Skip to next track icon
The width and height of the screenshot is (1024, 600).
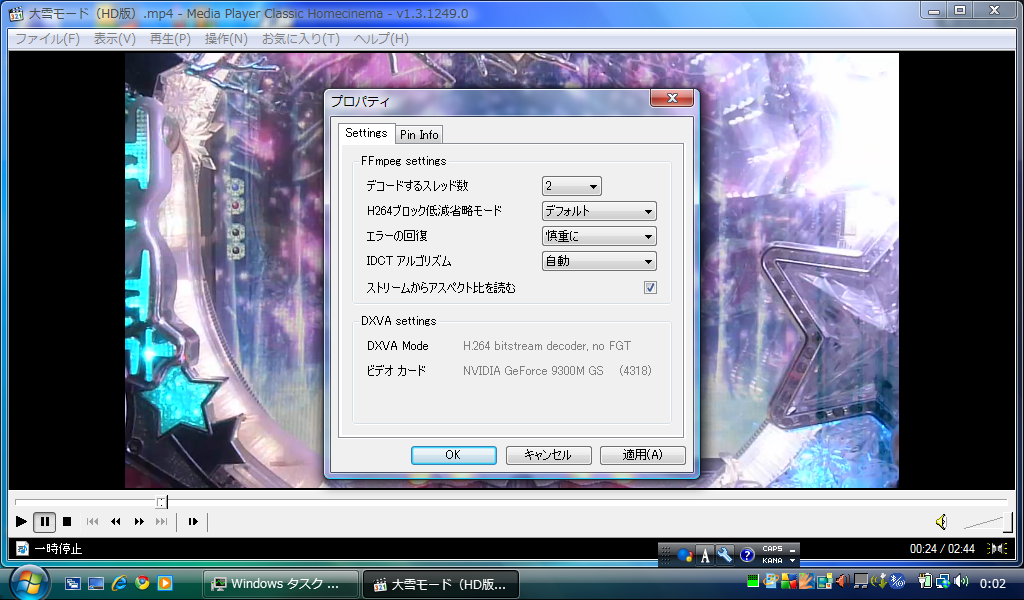tap(161, 522)
